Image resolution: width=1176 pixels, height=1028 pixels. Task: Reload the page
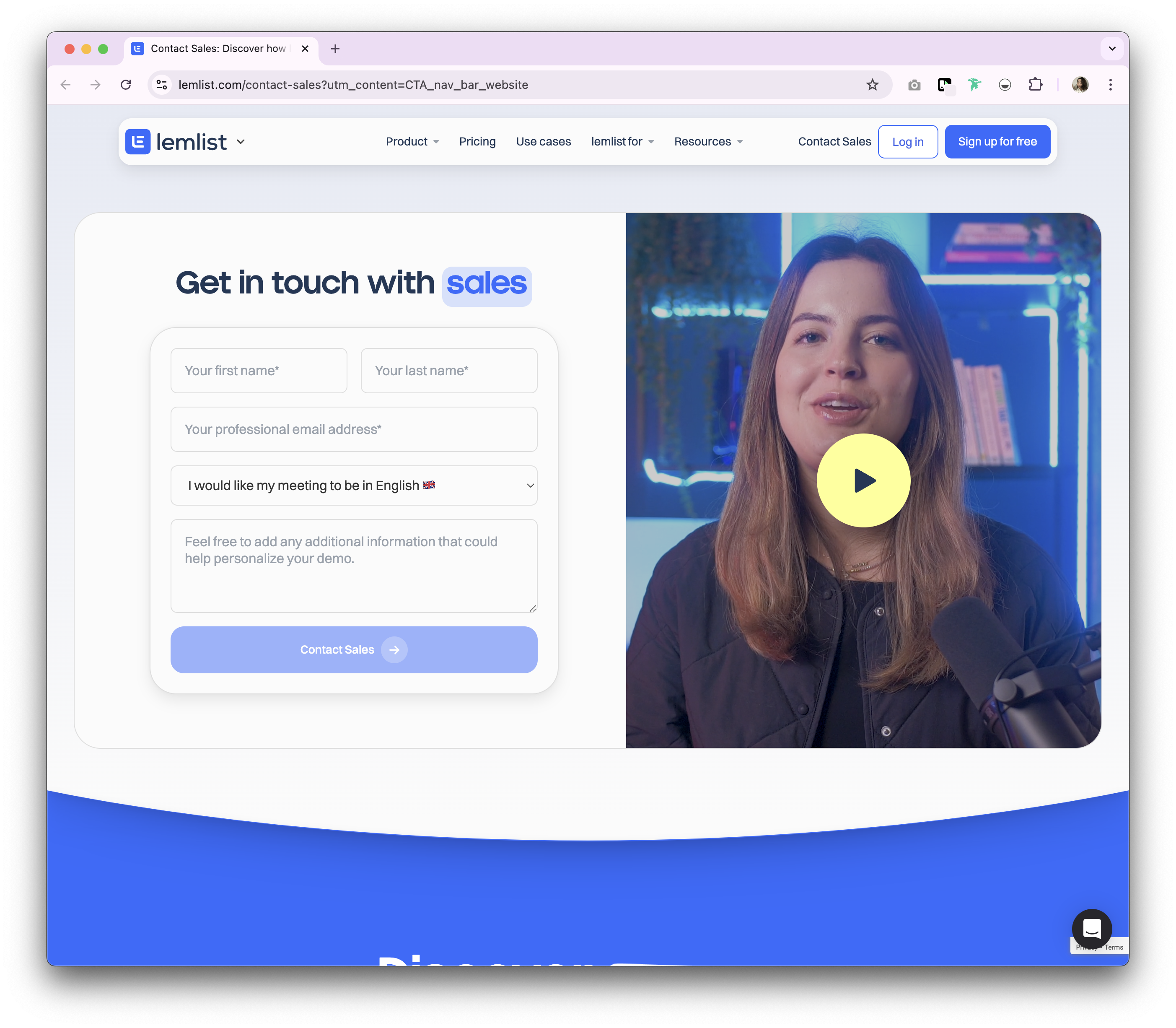pyautogui.click(x=126, y=85)
